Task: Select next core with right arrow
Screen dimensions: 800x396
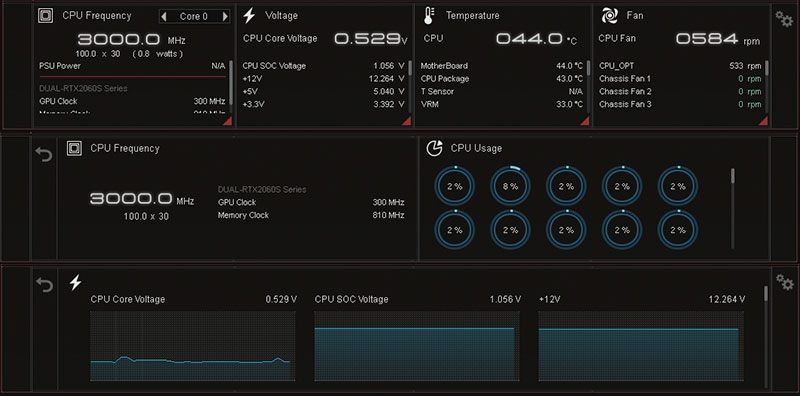Action: pyautogui.click(x=224, y=16)
